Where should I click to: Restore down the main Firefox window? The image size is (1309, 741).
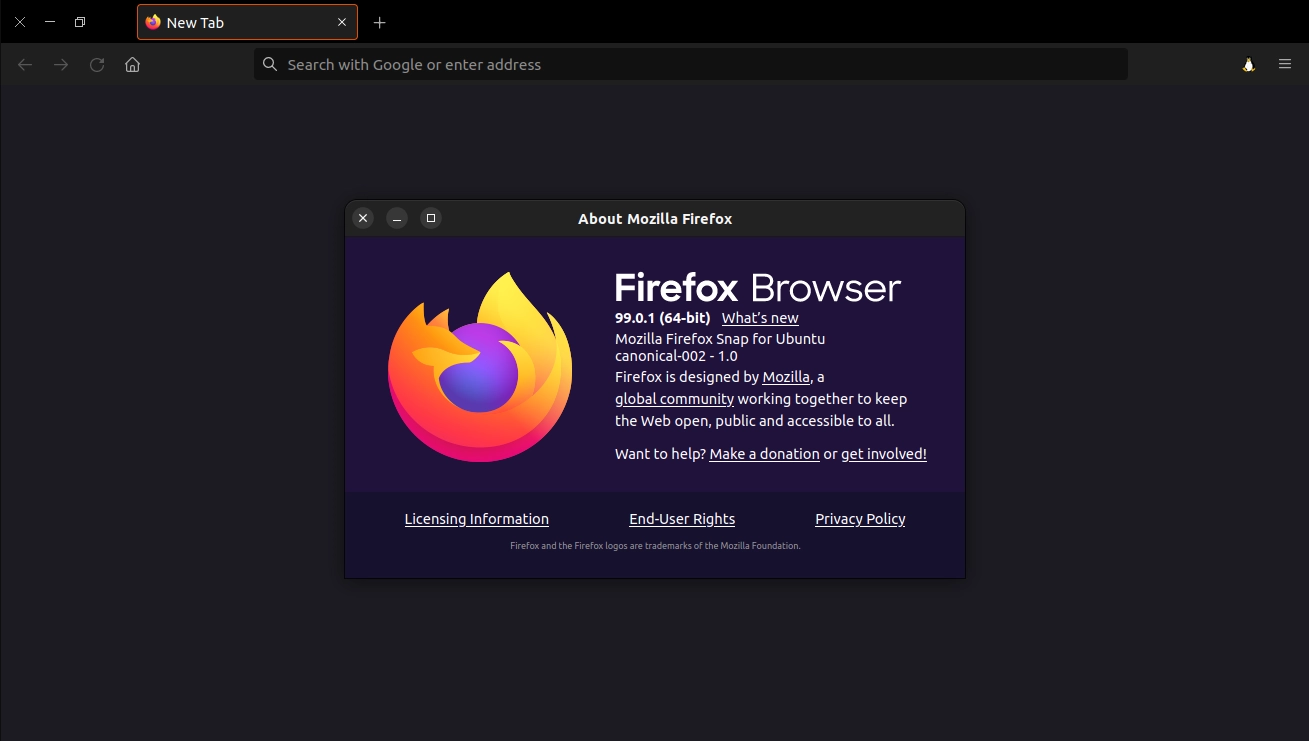(80, 22)
